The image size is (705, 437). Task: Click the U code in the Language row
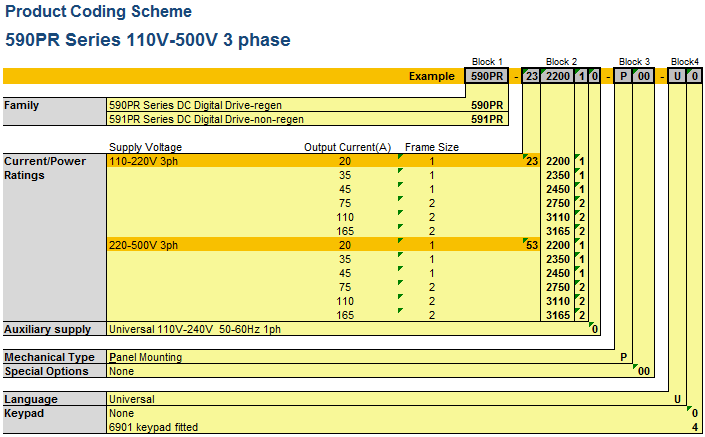pyautogui.click(x=677, y=399)
